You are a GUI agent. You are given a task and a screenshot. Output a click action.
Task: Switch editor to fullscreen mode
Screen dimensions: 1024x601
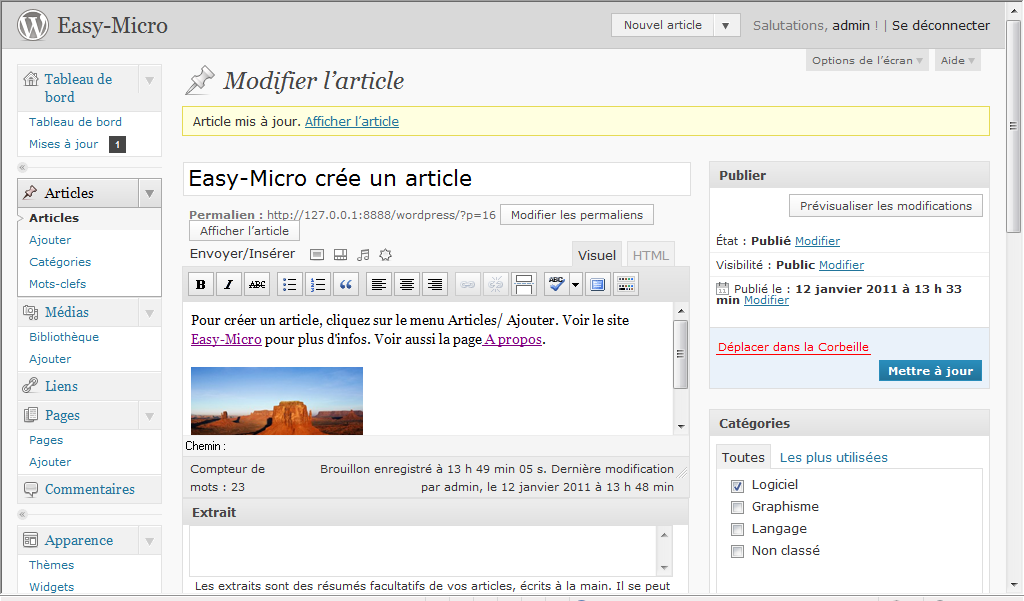point(597,284)
